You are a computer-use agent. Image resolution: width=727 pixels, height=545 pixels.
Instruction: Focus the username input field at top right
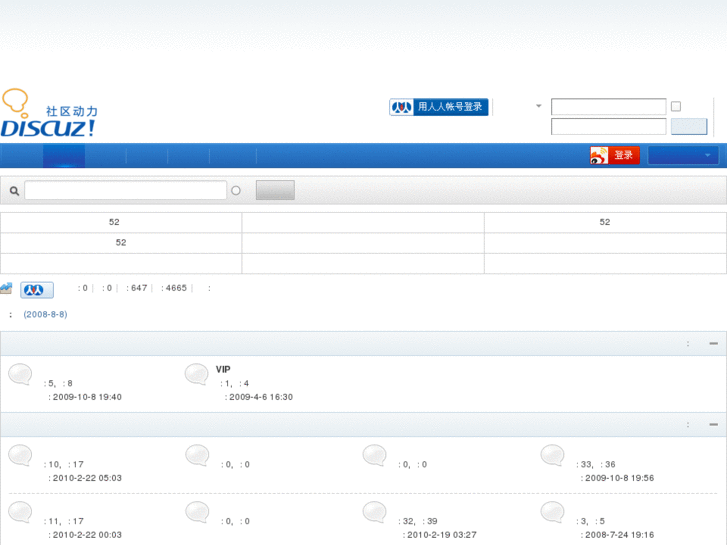(x=608, y=107)
